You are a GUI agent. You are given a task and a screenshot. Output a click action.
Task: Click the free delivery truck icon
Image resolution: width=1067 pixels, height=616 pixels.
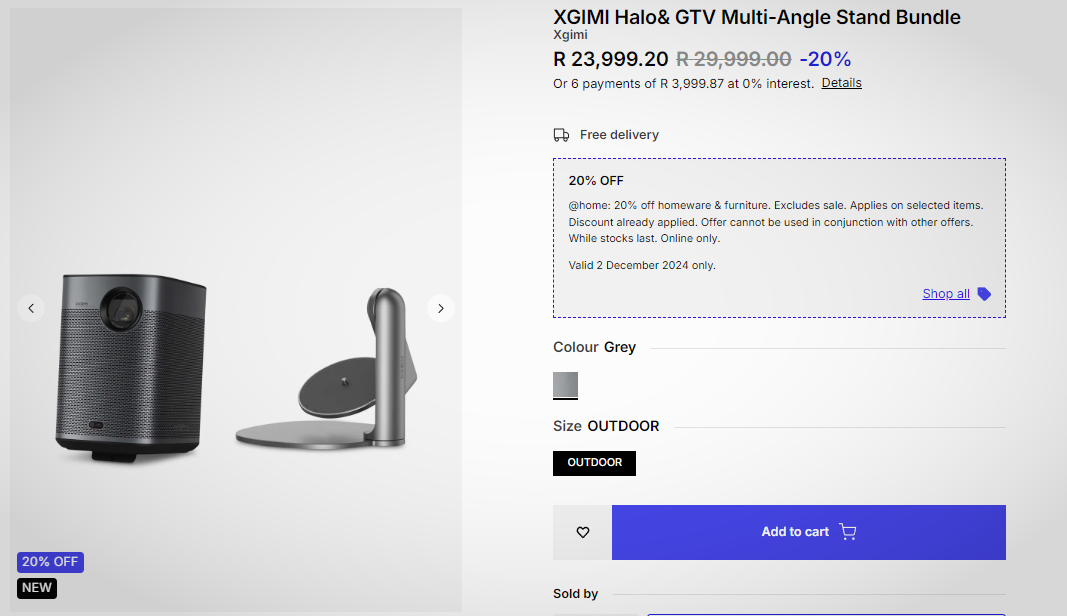tap(562, 135)
